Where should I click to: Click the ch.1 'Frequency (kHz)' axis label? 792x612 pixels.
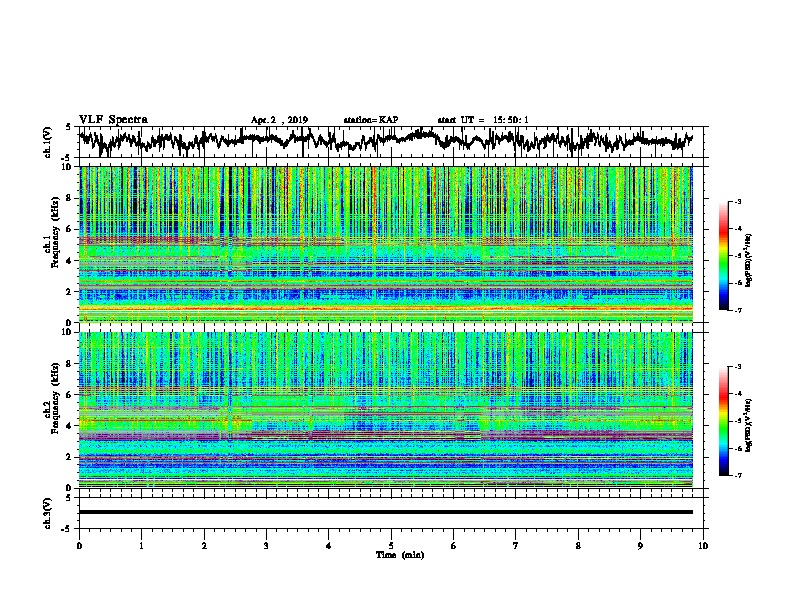click(56, 232)
